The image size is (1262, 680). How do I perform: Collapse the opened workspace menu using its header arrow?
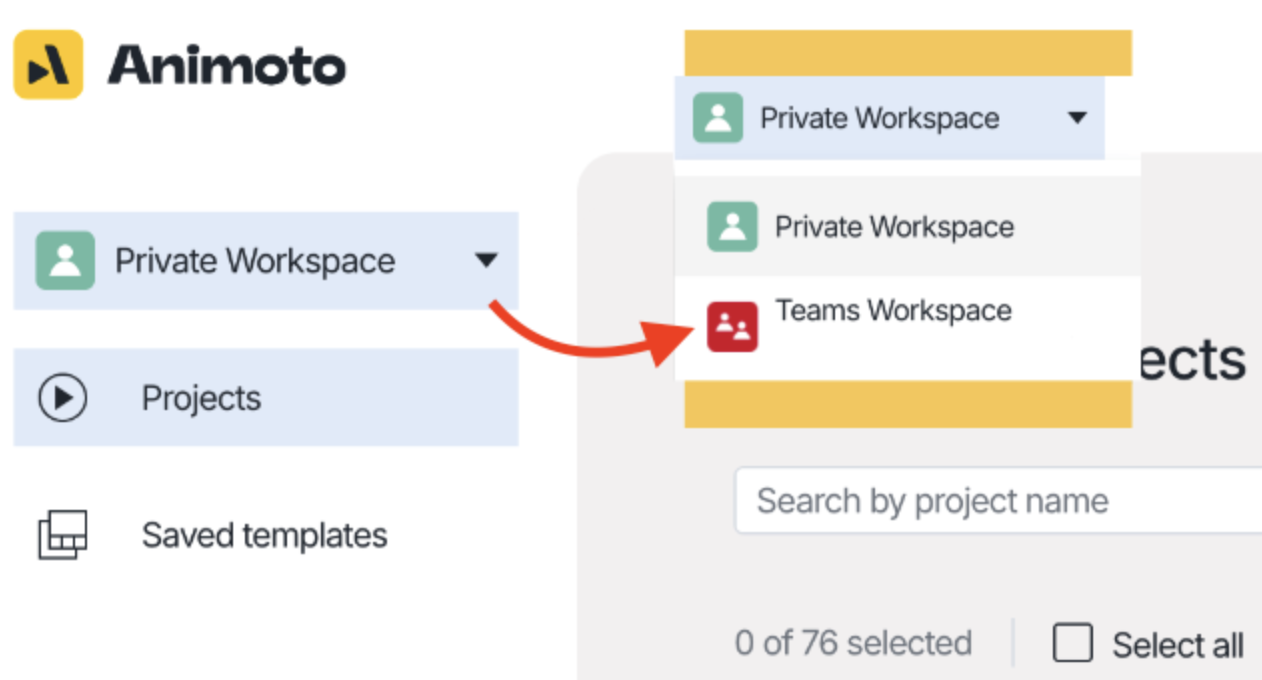1077,118
